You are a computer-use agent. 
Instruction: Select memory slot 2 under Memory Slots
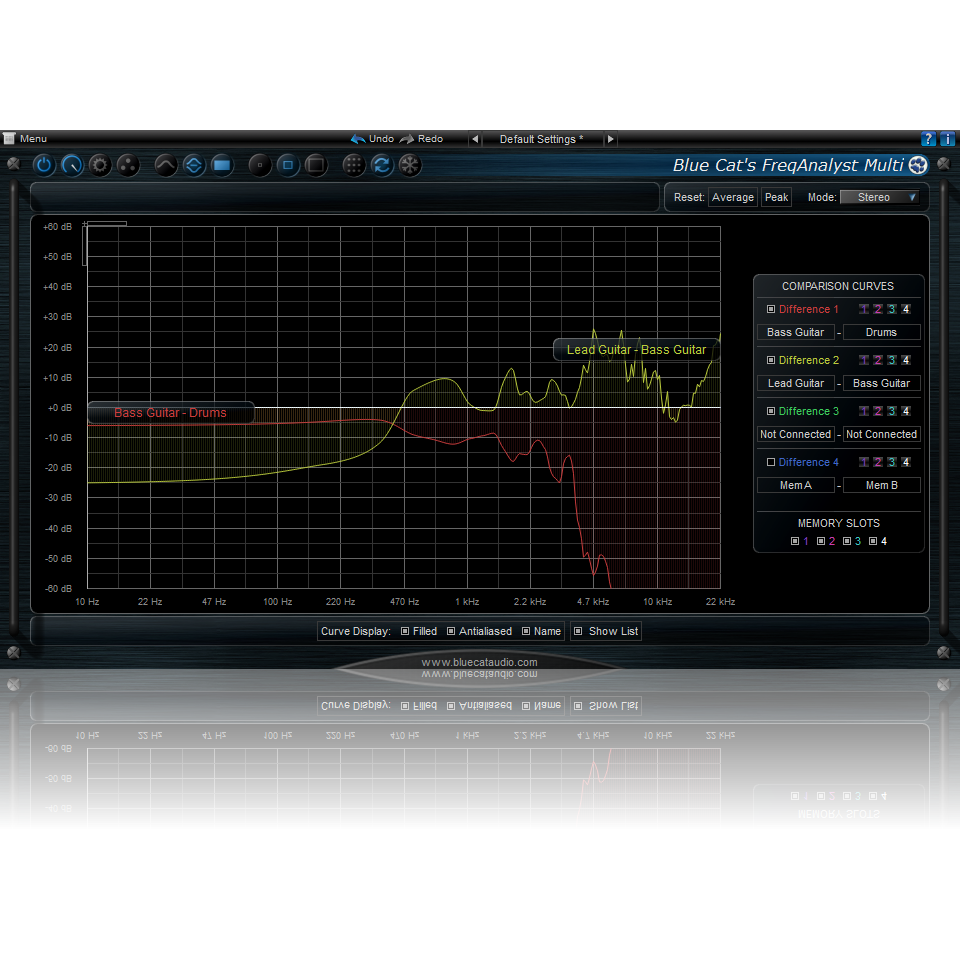[x=828, y=541]
